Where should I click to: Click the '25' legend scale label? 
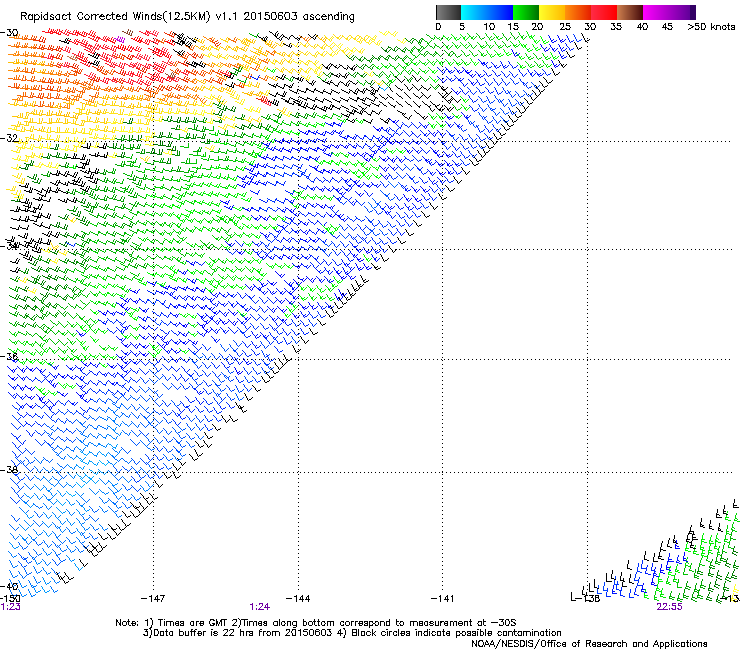pos(565,27)
